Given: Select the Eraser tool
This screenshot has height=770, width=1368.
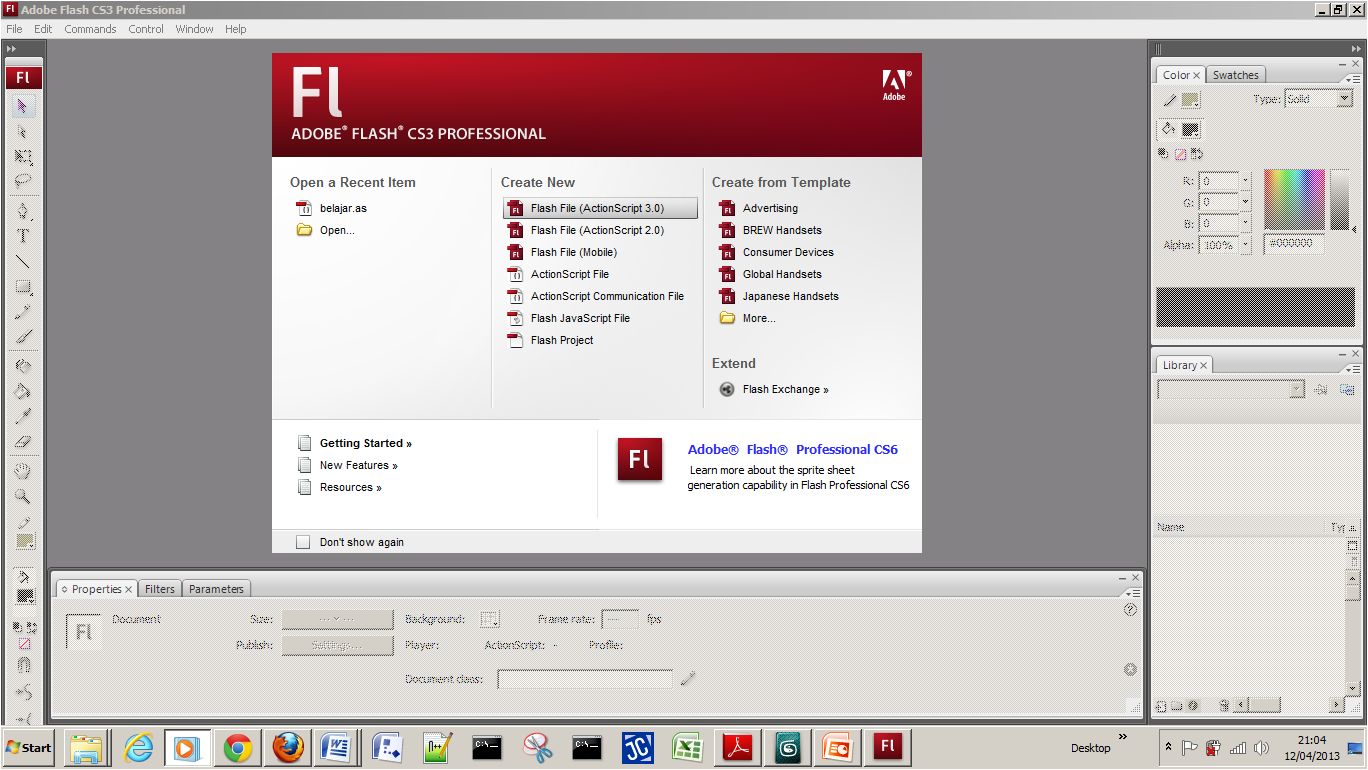Looking at the screenshot, I should pos(23,441).
